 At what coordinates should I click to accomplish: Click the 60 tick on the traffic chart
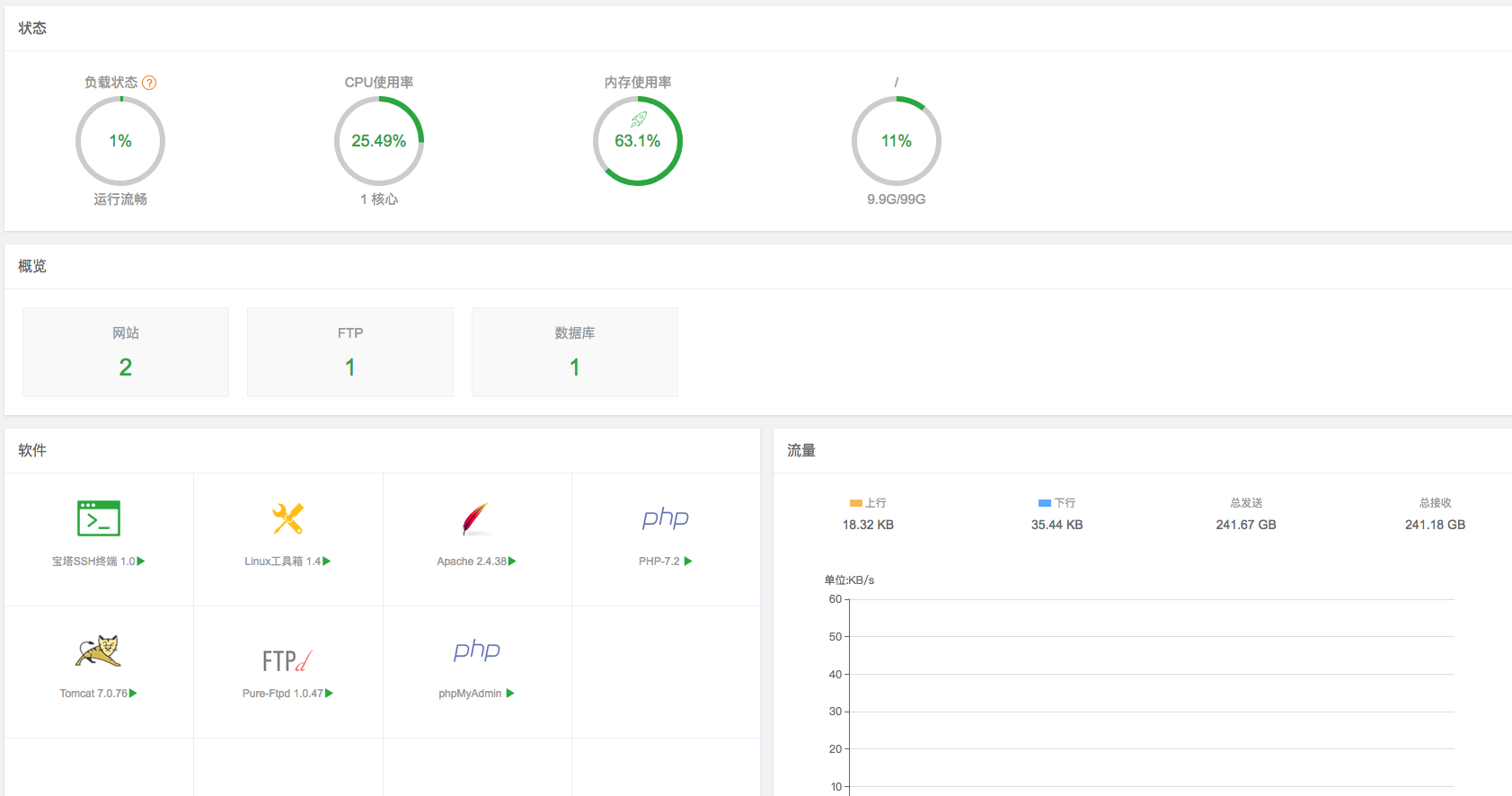[836, 599]
